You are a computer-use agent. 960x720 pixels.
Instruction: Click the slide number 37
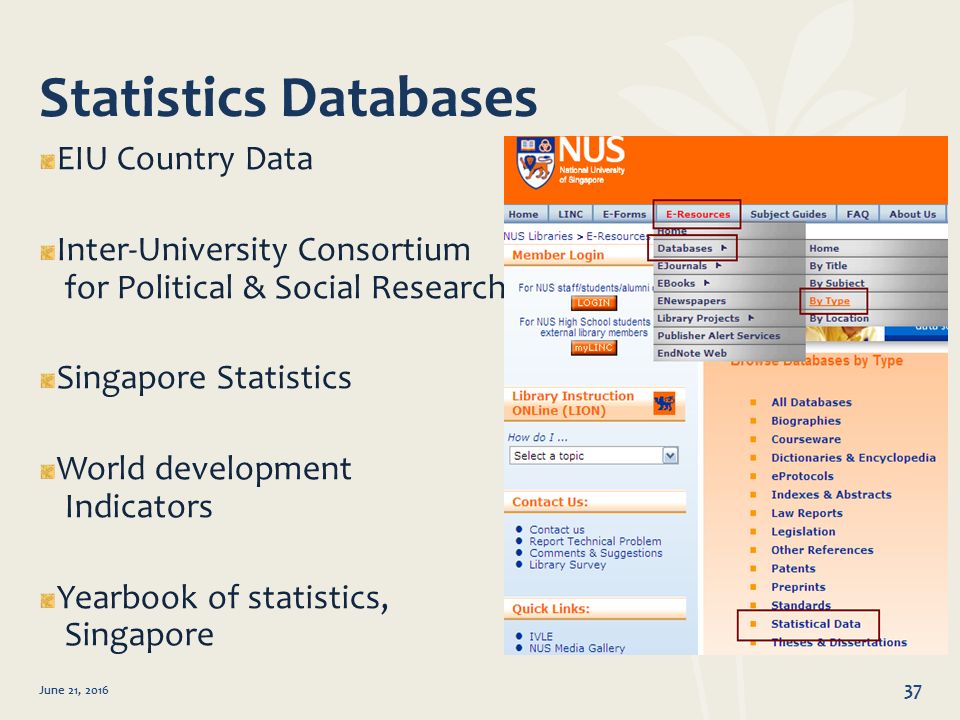[x=912, y=692]
